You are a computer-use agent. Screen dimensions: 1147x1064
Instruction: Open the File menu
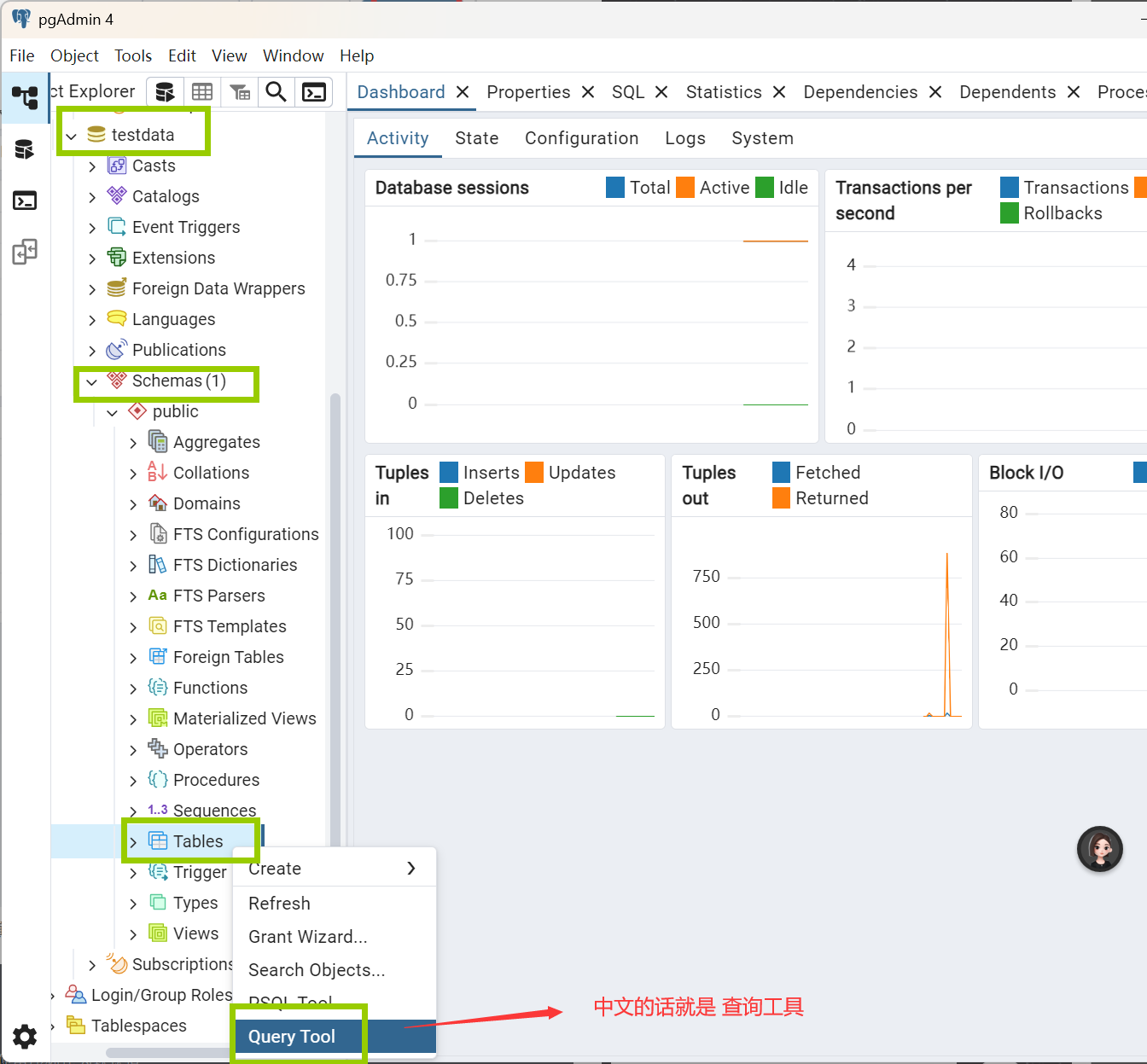(22, 55)
